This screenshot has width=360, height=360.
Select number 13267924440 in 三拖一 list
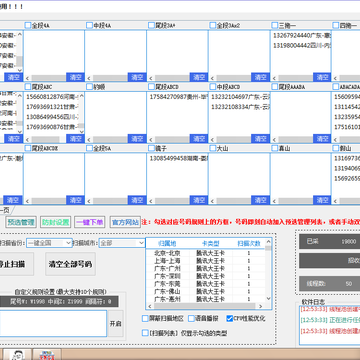click(x=301, y=35)
